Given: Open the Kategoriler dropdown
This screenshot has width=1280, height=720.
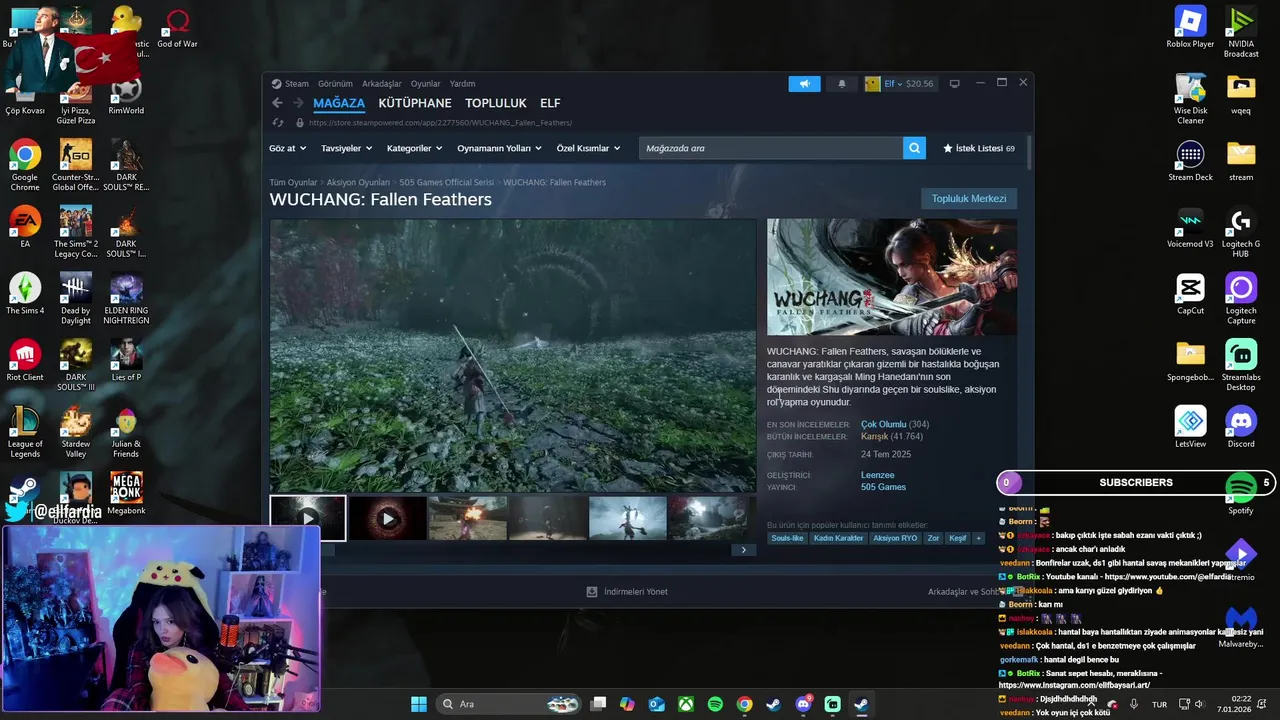Looking at the screenshot, I should point(414,148).
